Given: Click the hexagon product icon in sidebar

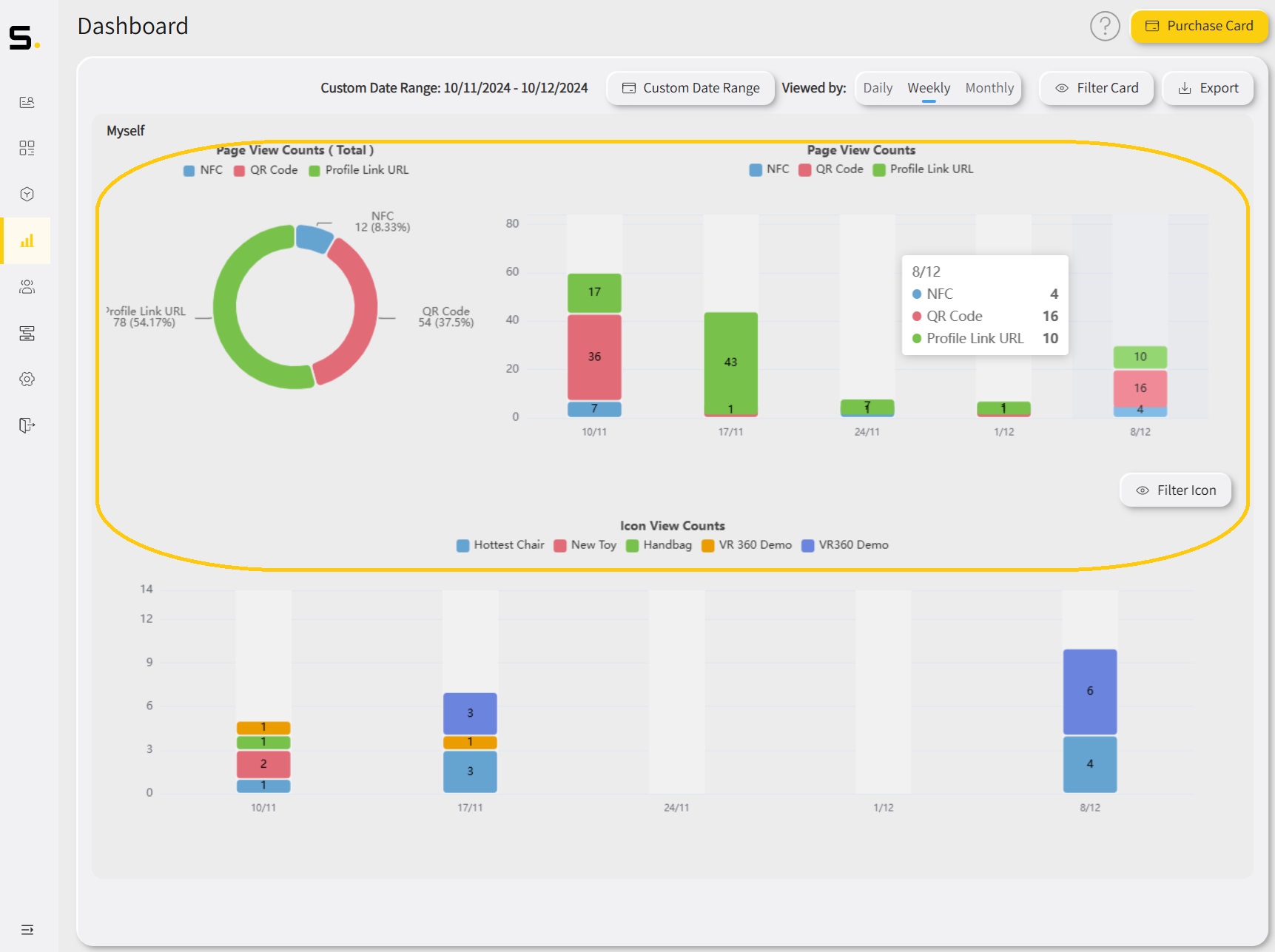Looking at the screenshot, I should pos(27,194).
